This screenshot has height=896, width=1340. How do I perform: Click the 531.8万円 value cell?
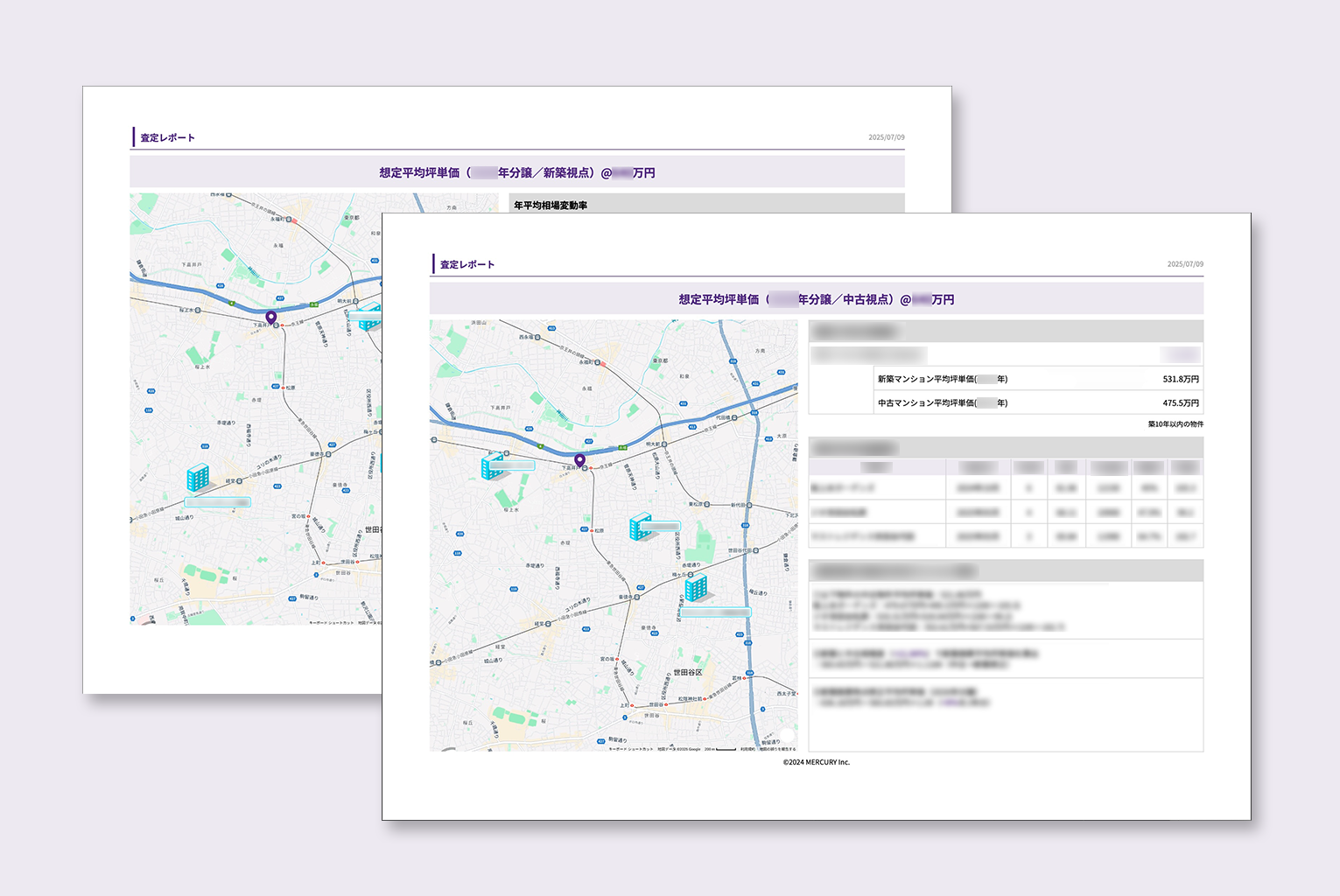[x=1180, y=379]
